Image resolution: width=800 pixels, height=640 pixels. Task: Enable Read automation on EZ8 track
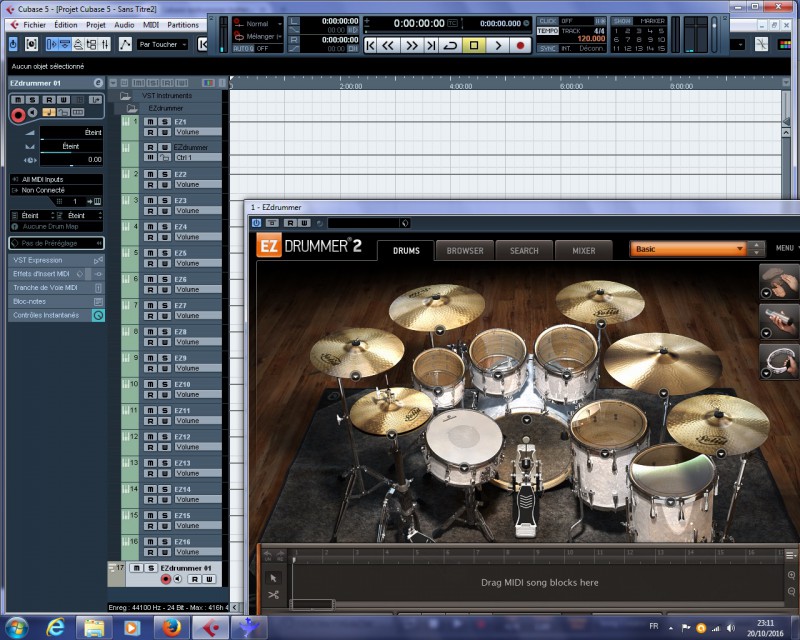click(x=150, y=342)
